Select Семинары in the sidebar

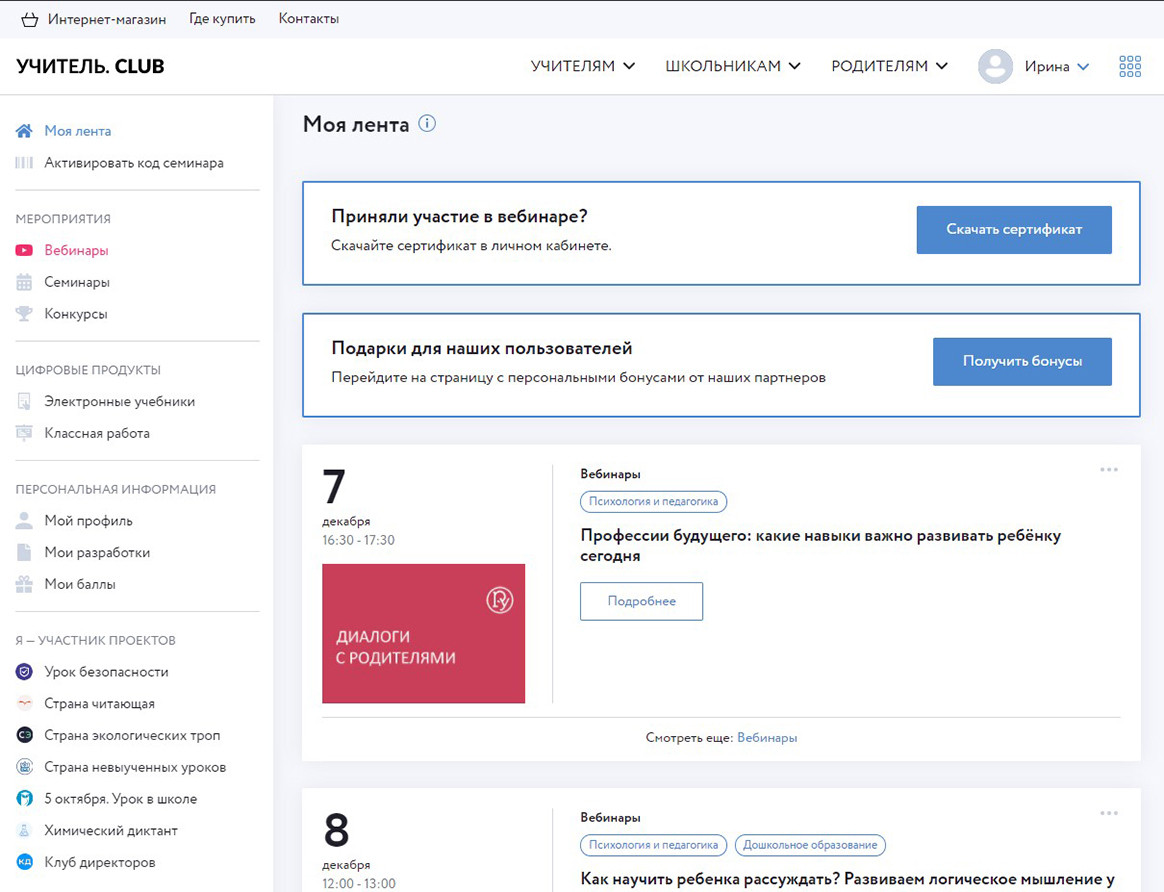(x=76, y=282)
